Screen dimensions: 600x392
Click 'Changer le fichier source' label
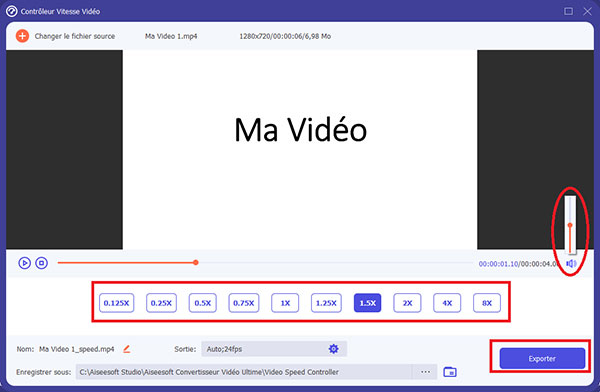[75, 36]
